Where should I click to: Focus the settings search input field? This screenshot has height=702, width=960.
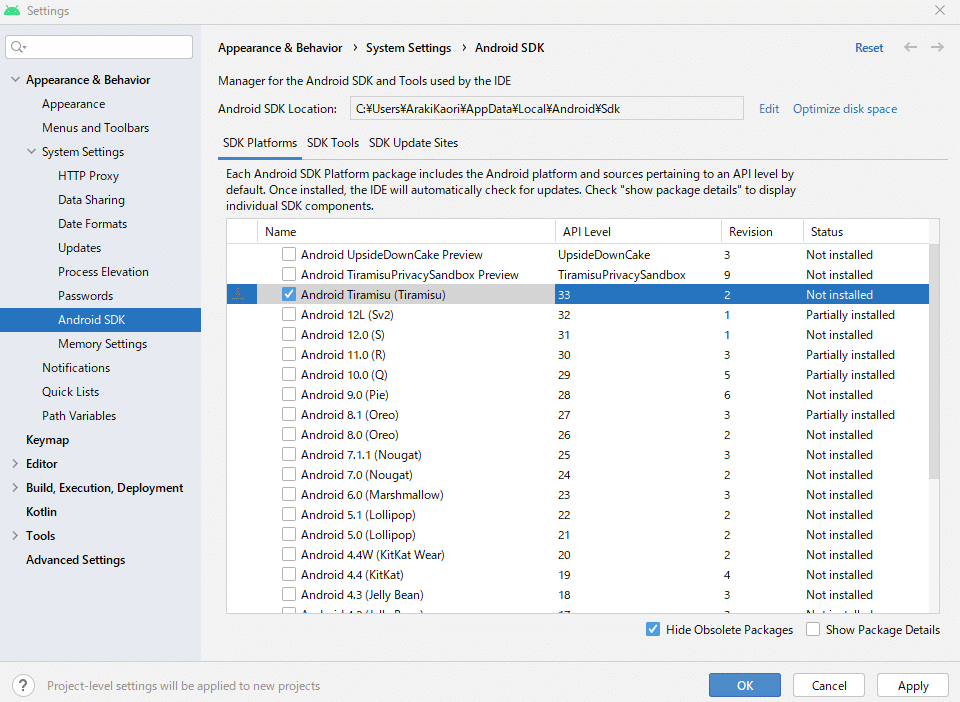[99, 47]
